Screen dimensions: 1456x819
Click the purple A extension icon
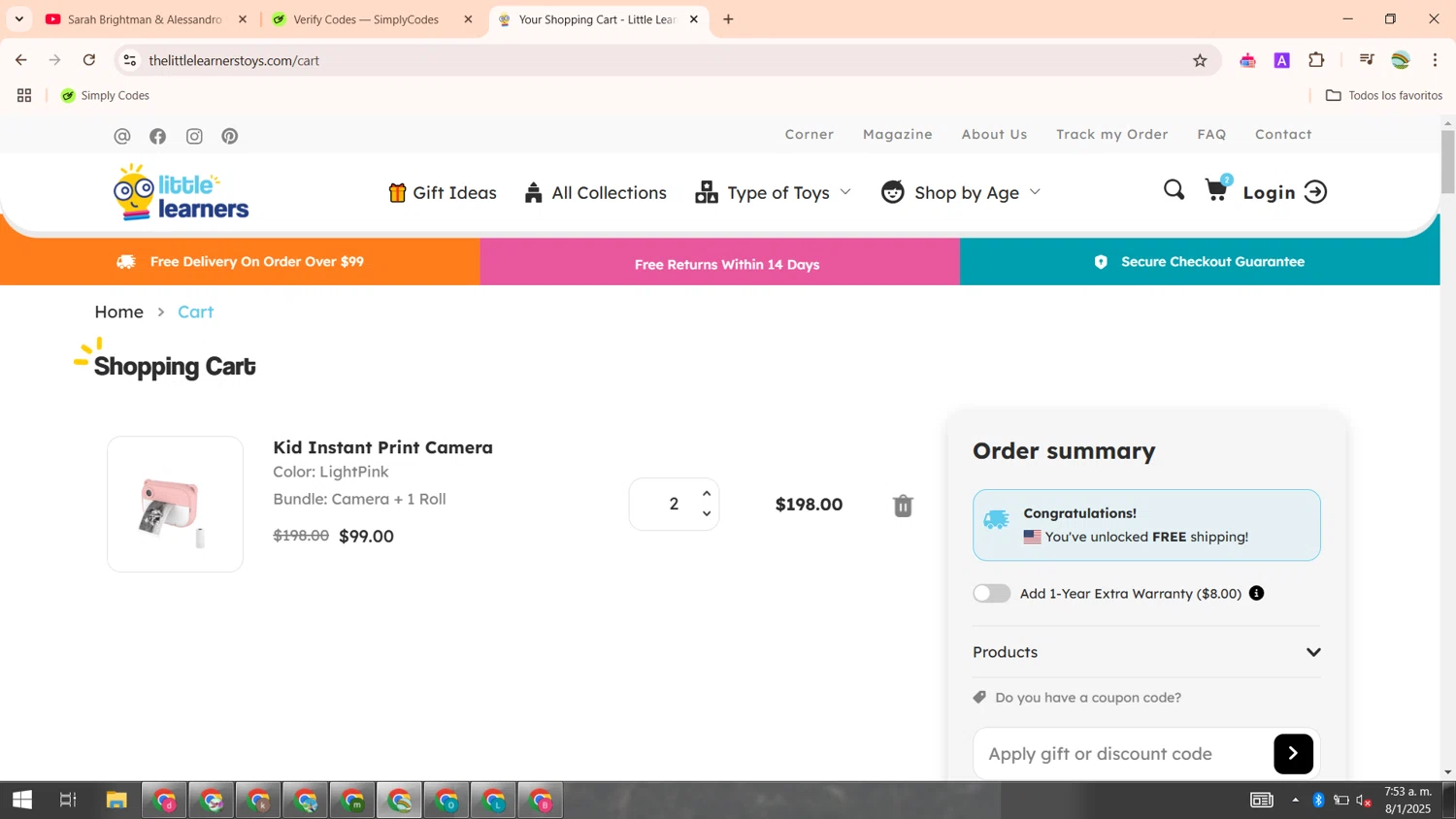pyautogui.click(x=1282, y=60)
